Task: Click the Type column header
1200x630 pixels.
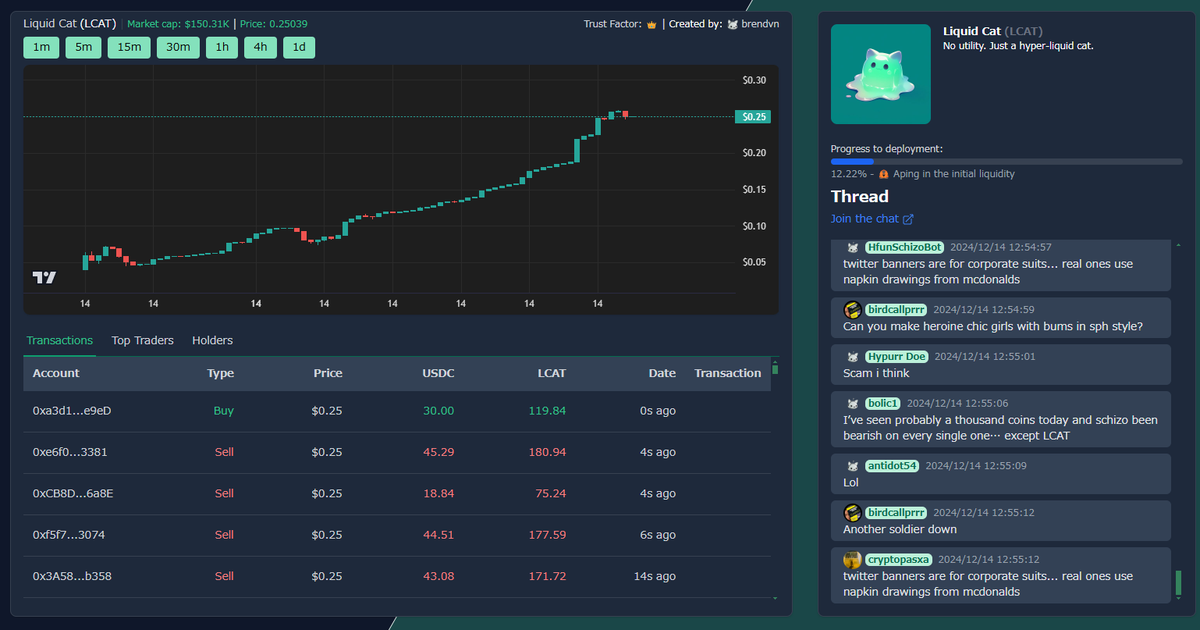Action: (x=220, y=373)
